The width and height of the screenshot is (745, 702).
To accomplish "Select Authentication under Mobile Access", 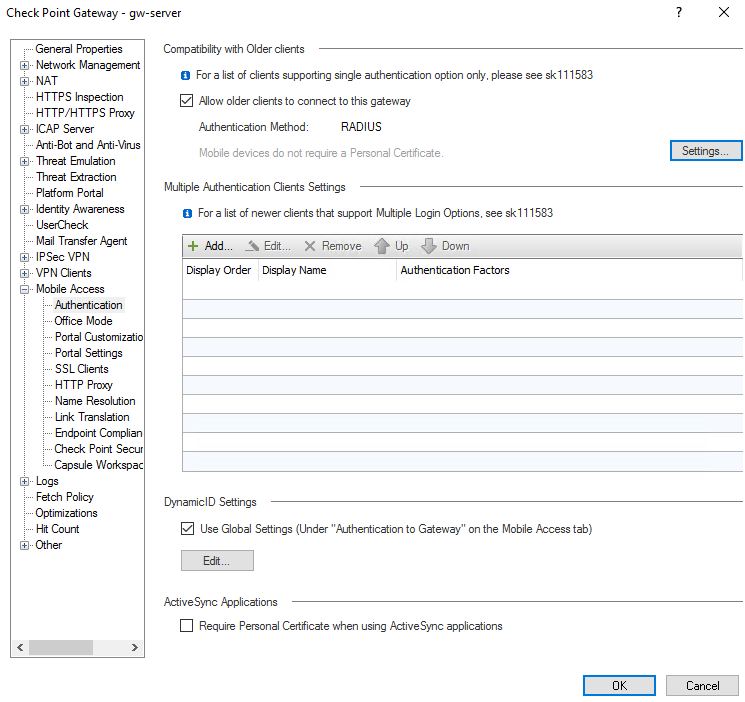I will [88, 305].
